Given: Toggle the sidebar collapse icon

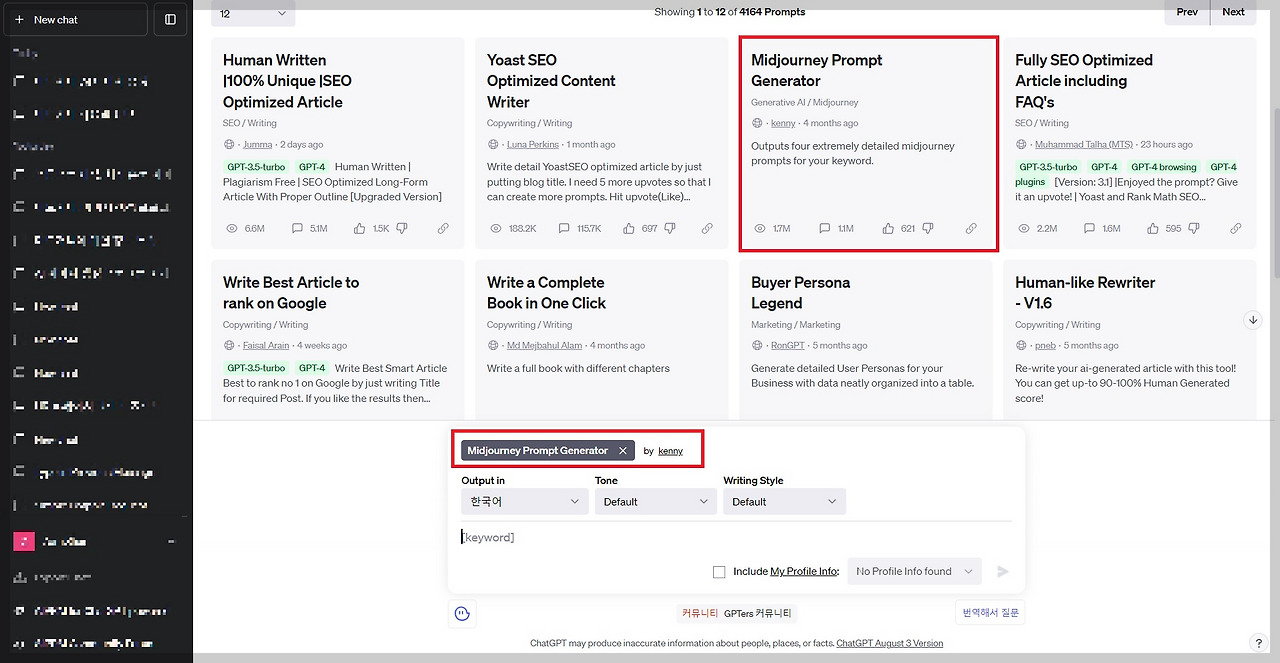Looking at the screenshot, I should (170, 19).
